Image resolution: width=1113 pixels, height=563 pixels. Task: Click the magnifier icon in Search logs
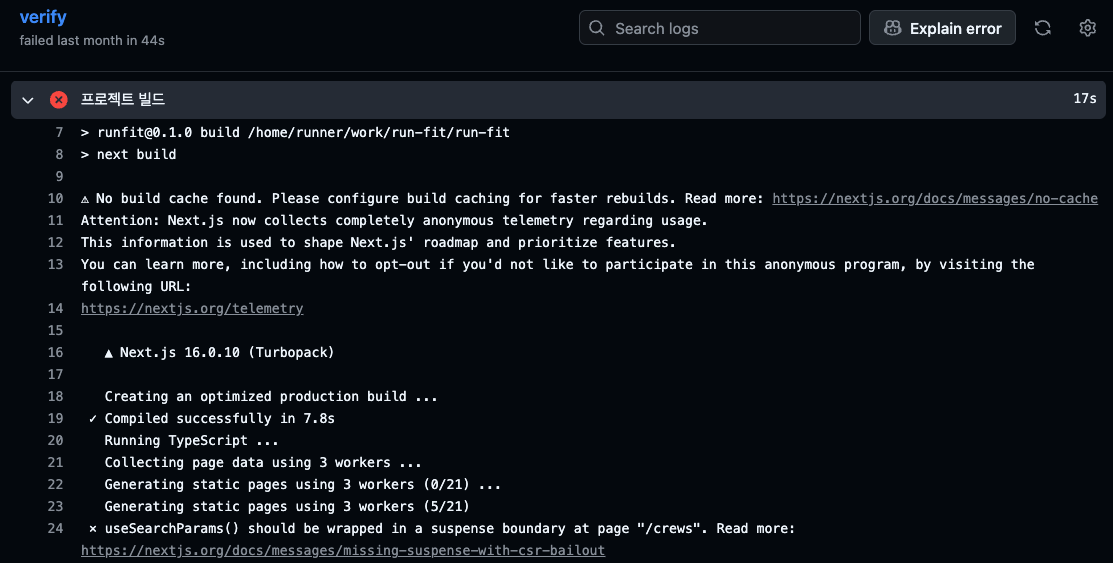coord(597,28)
